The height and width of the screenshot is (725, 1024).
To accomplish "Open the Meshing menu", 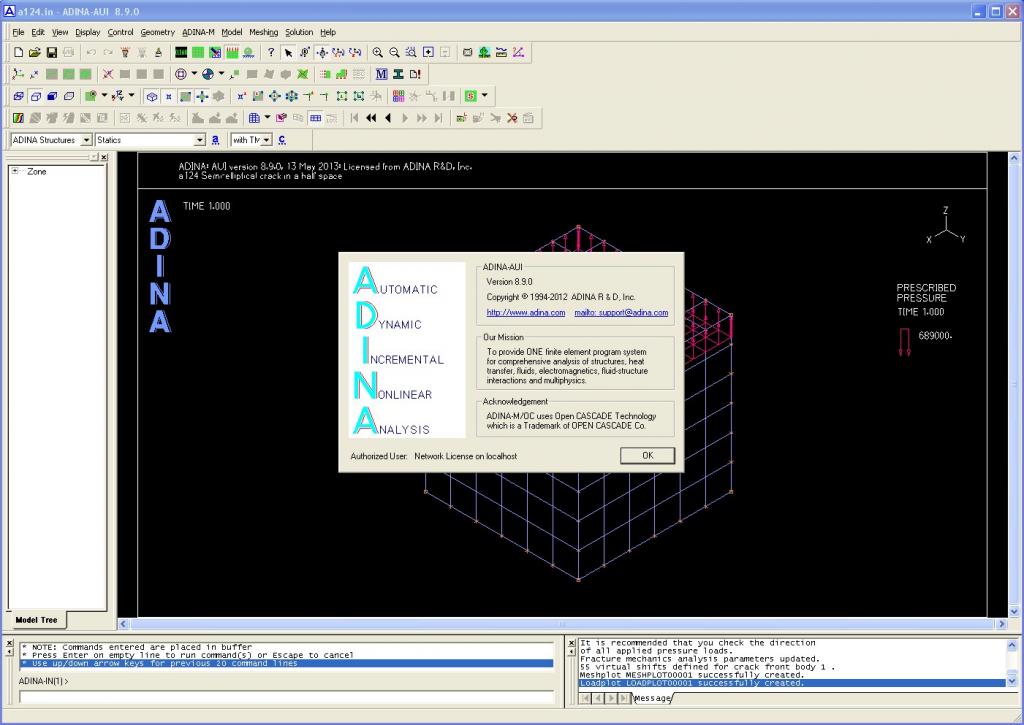I will [263, 32].
